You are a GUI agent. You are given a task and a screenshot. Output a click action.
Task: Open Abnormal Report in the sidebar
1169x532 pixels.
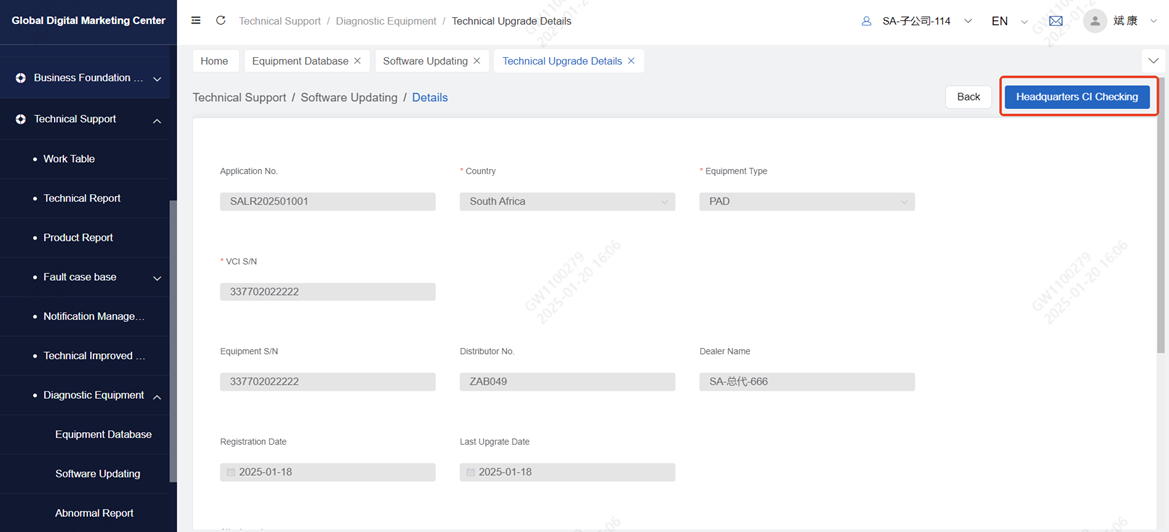pyautogui.click(x=94, y=513)
